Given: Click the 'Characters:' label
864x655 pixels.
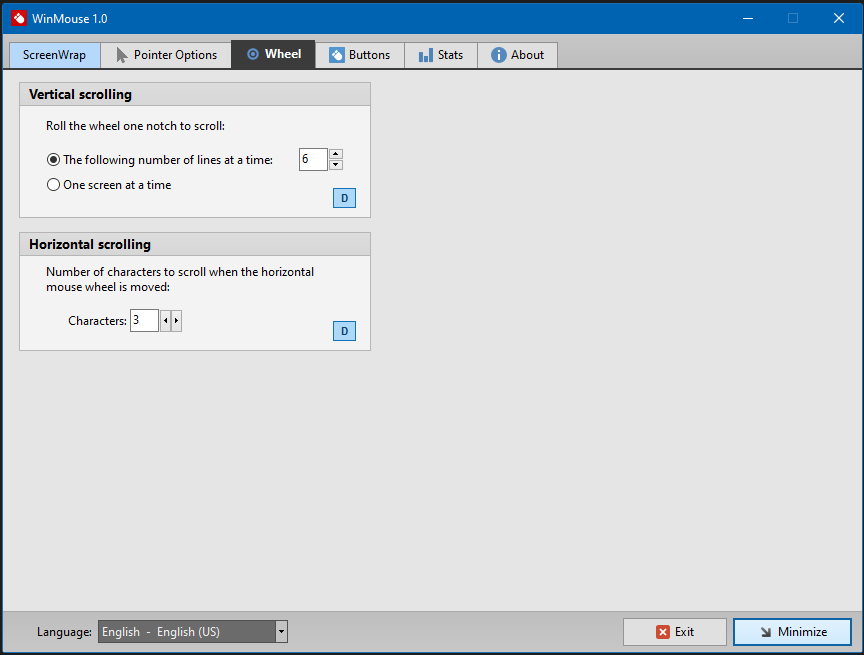Looking at the screenshot, I should click(x=98, y=321).
